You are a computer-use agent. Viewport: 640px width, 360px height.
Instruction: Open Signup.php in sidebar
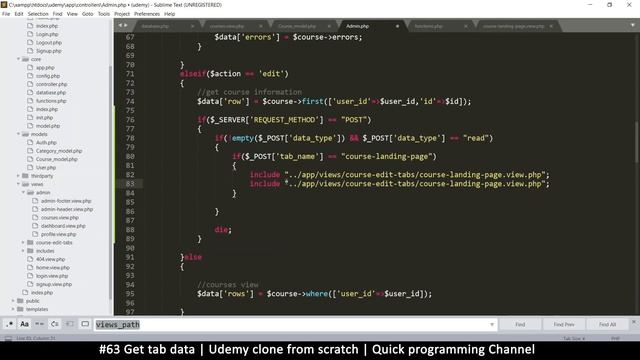(x=49, y=51)
